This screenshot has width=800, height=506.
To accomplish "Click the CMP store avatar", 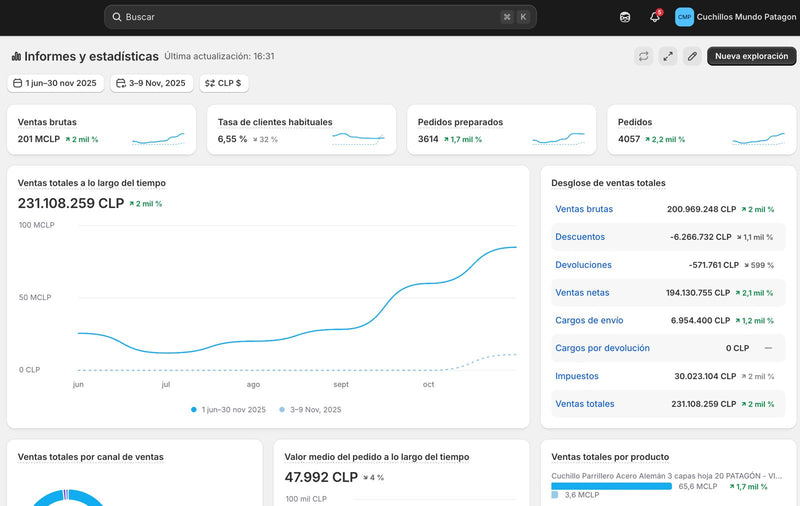I will pyautogui.click(x=684, y=17).
